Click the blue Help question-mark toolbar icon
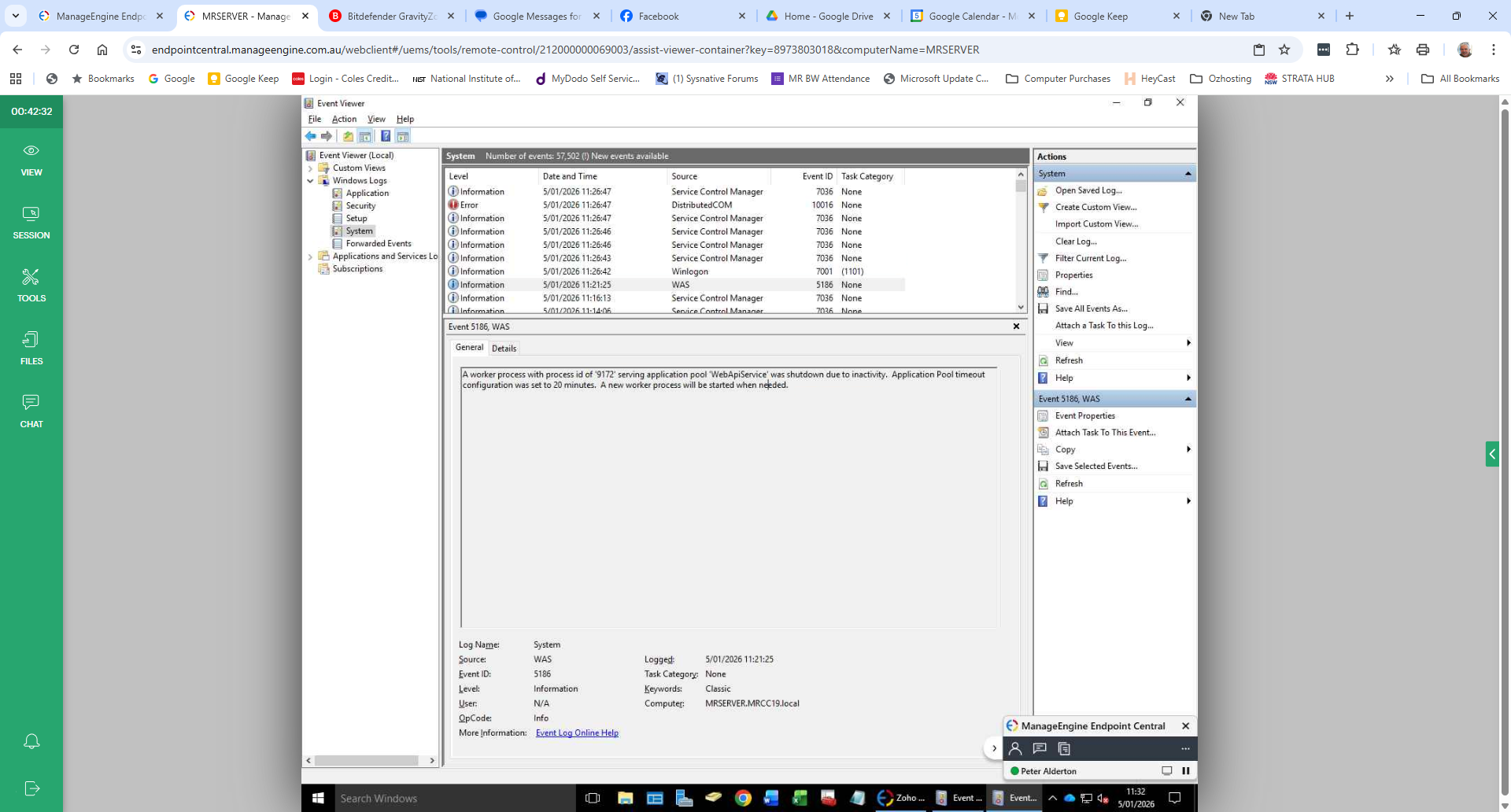Screen dimensions: 1511x812 (x=386, y=136)
